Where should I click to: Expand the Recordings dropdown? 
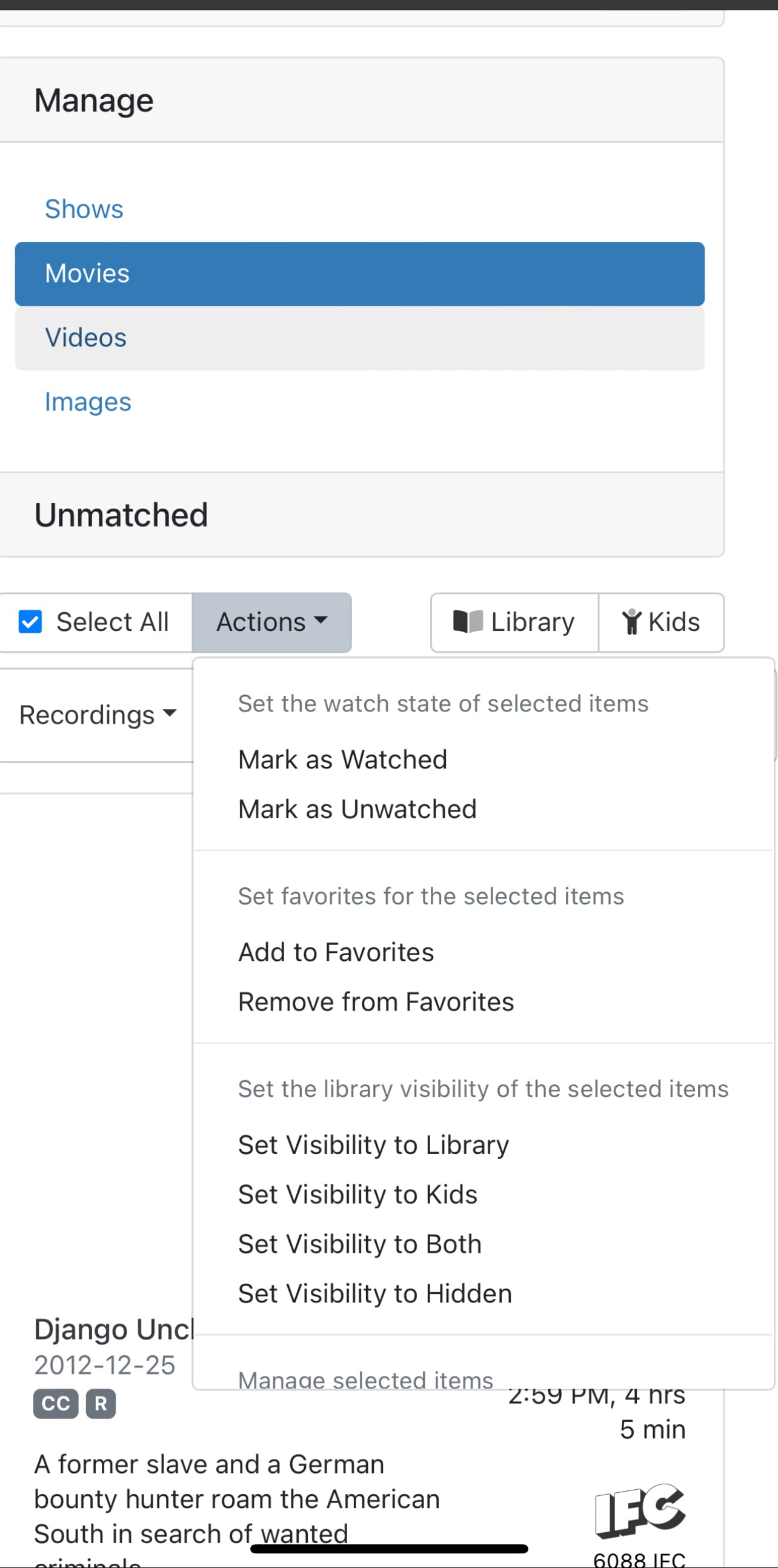[x=98, y=715]
